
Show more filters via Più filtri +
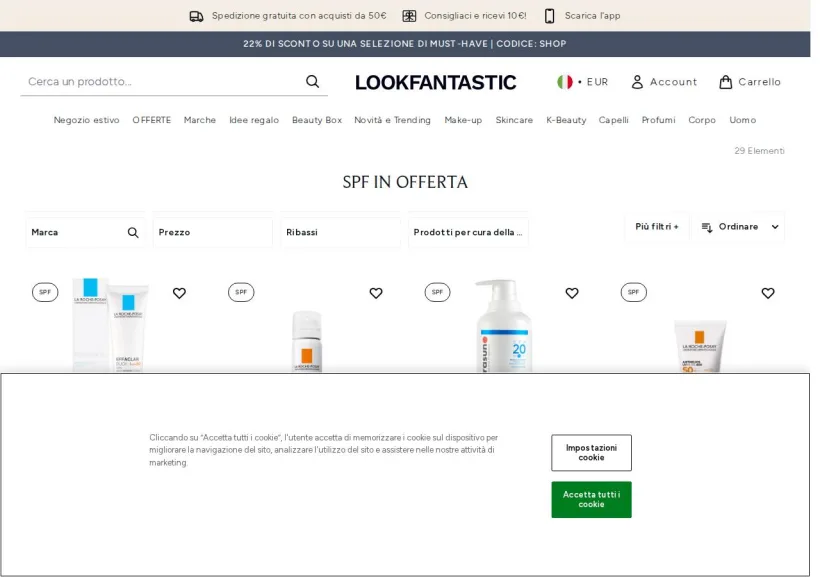(x=657, y=227)
